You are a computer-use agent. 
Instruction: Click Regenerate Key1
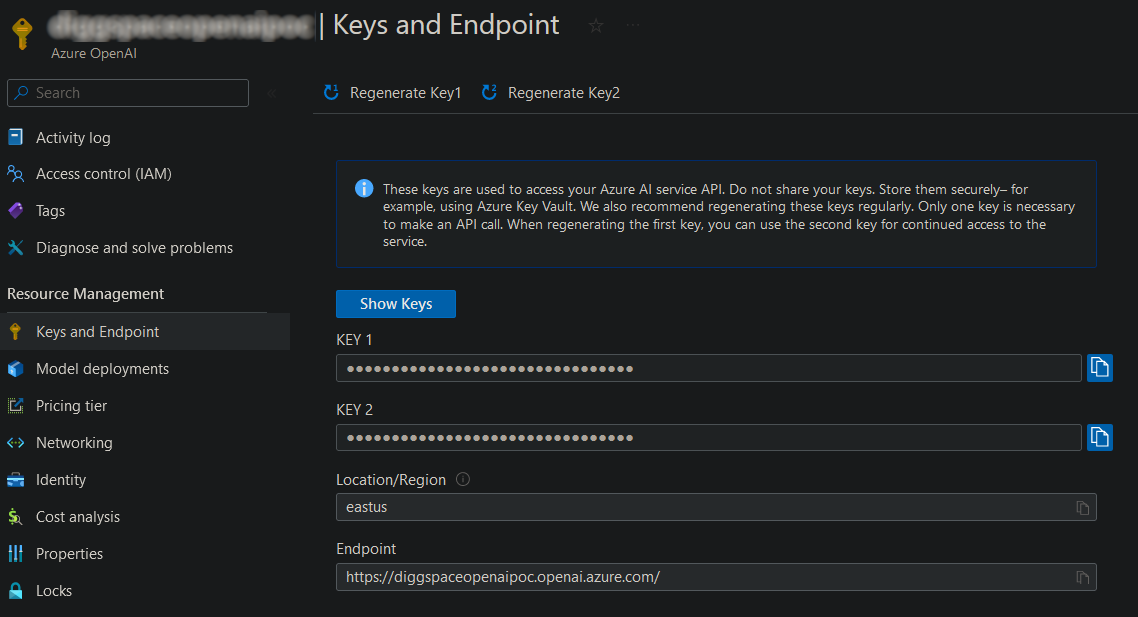point(395,92)
